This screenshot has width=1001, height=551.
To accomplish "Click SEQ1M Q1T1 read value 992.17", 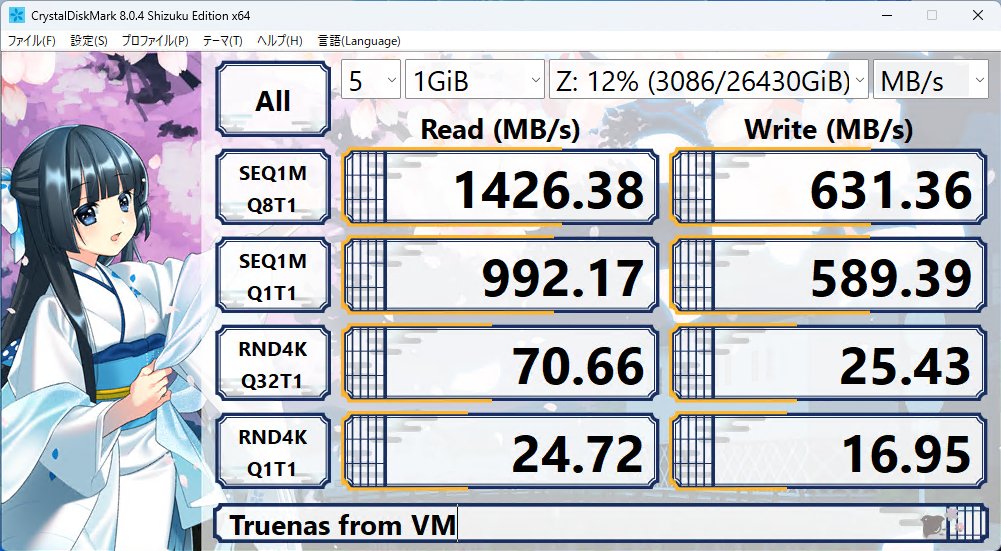I will tap(500, 275).
